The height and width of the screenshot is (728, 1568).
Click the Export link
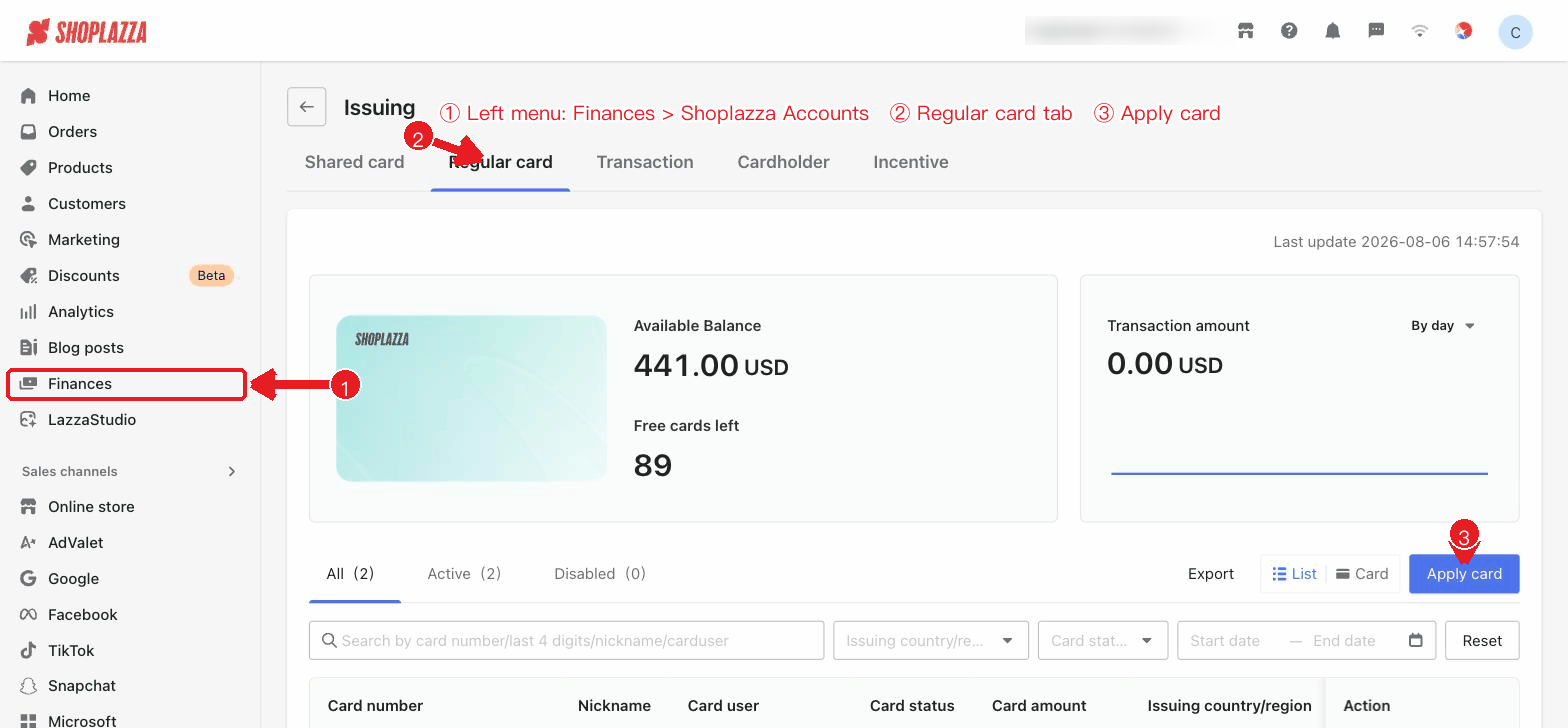click(1211, 574)
